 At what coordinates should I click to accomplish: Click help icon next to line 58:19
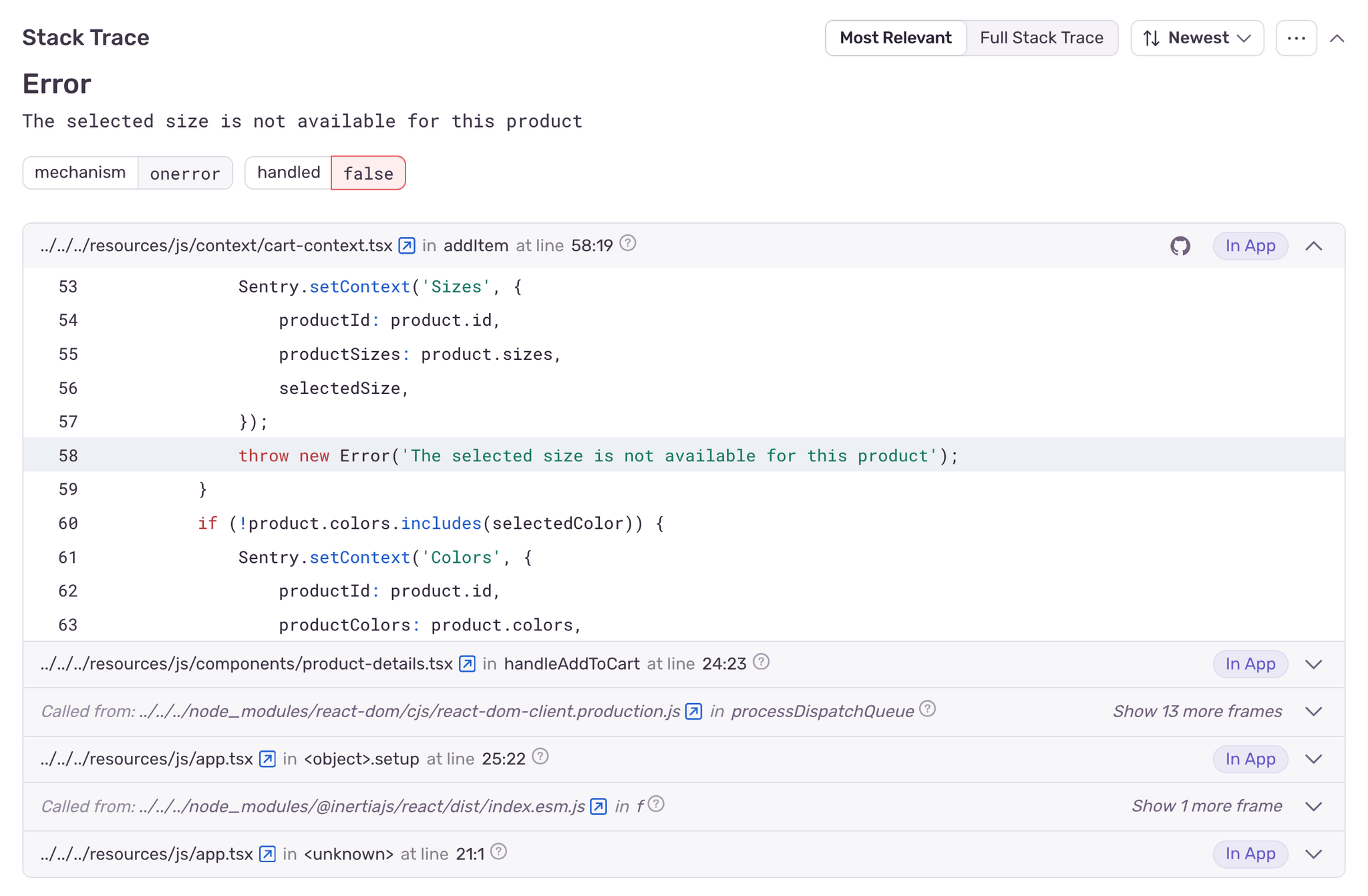pos(628,243)
